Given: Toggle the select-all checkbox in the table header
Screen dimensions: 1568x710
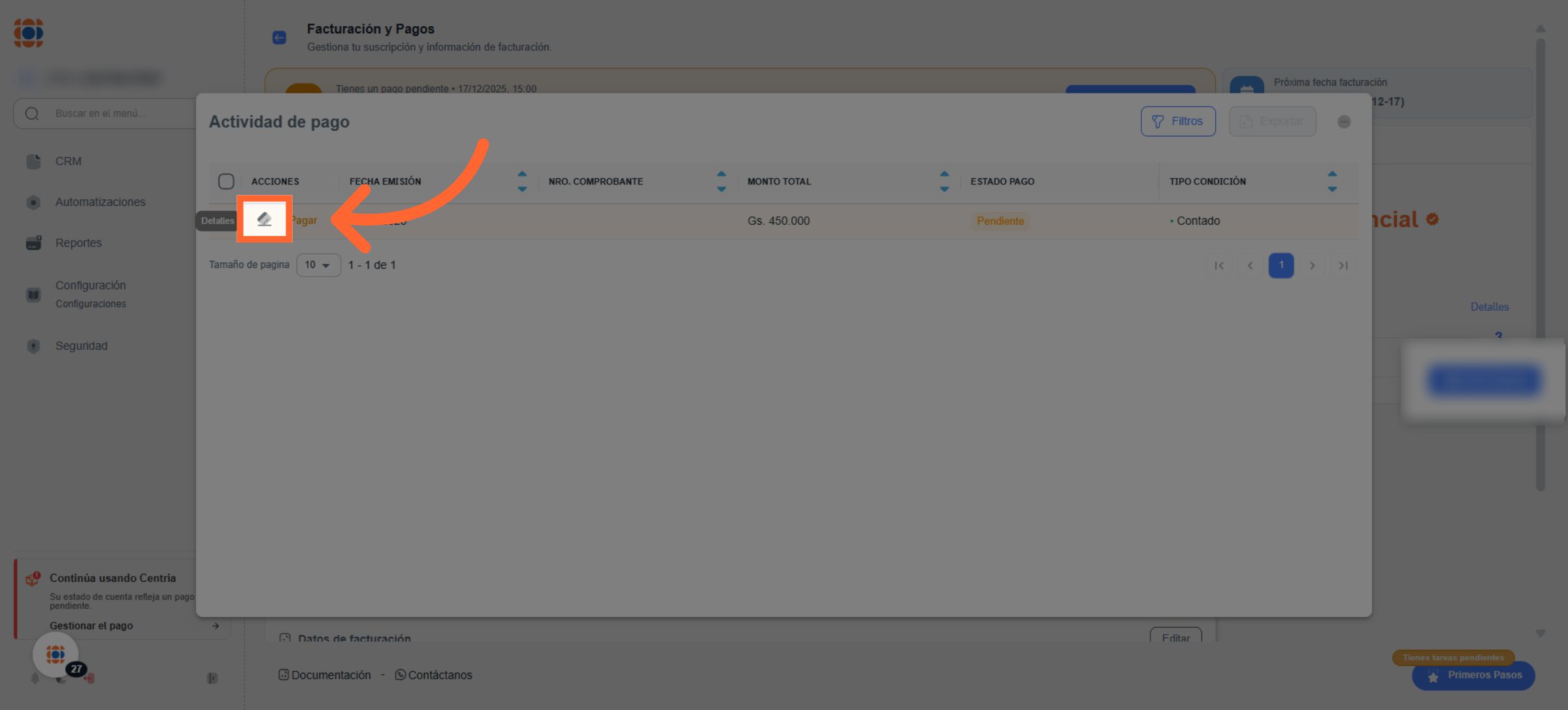Looking at the screenshot, I should 226,181.
